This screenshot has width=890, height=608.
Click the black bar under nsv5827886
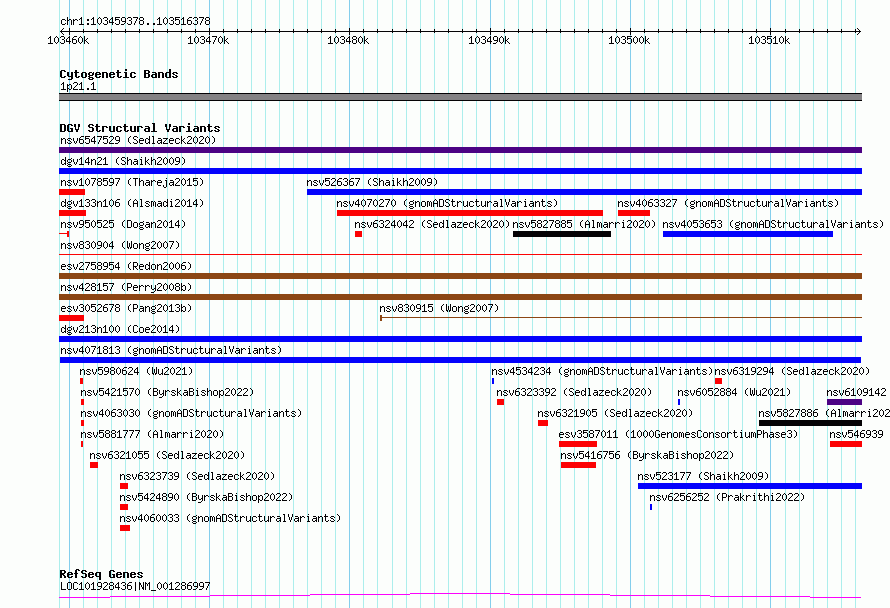[811, 423]
